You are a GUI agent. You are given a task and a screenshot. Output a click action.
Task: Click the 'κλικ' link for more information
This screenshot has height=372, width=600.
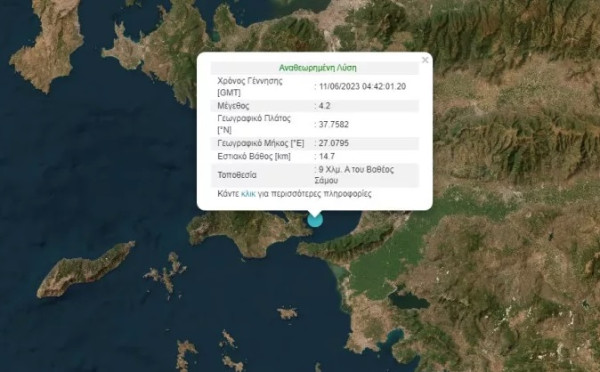[x=248, y=194]
